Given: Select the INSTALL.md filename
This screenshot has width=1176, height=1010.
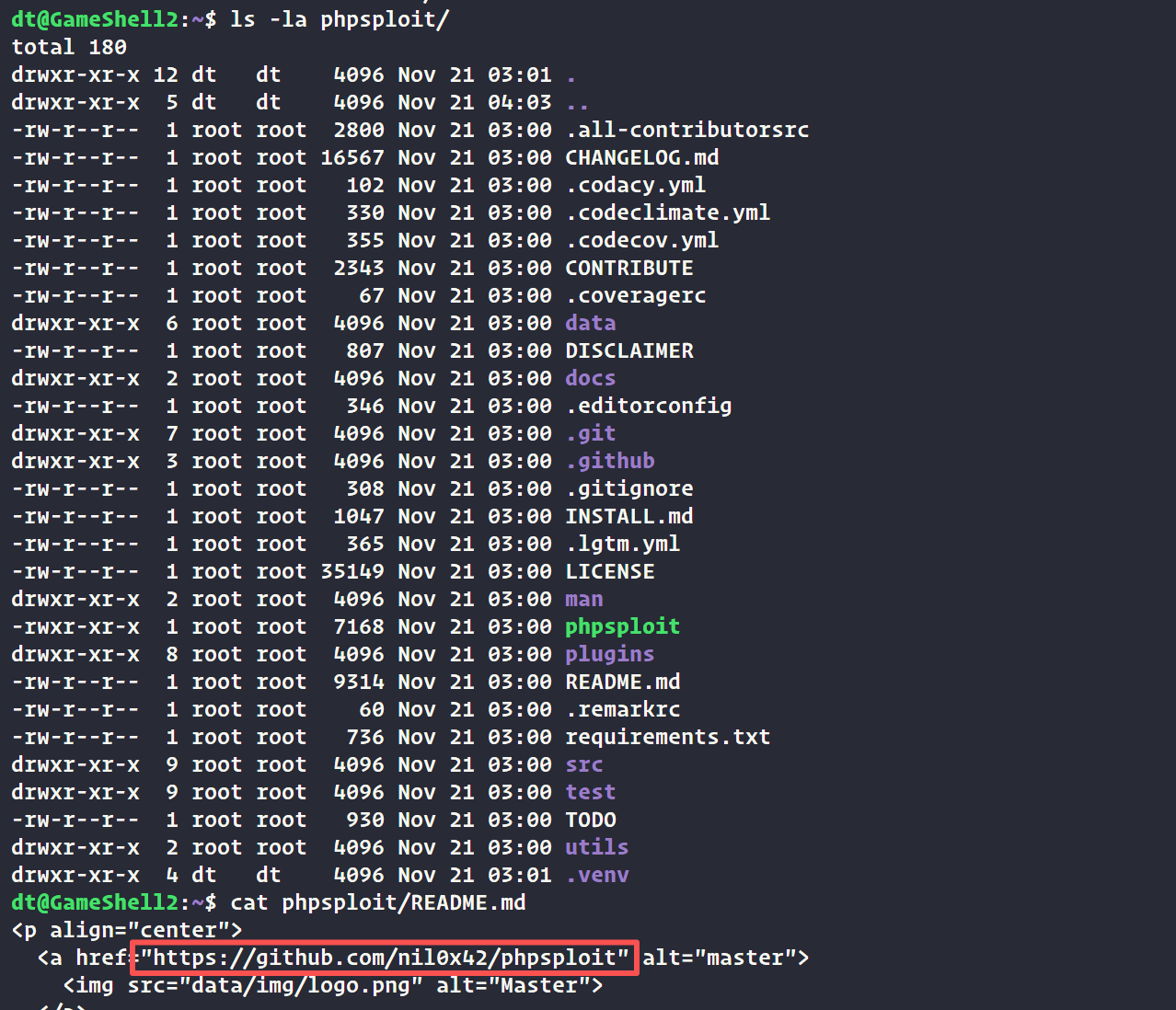Looking at the screenshot, I should coord(628,517).
